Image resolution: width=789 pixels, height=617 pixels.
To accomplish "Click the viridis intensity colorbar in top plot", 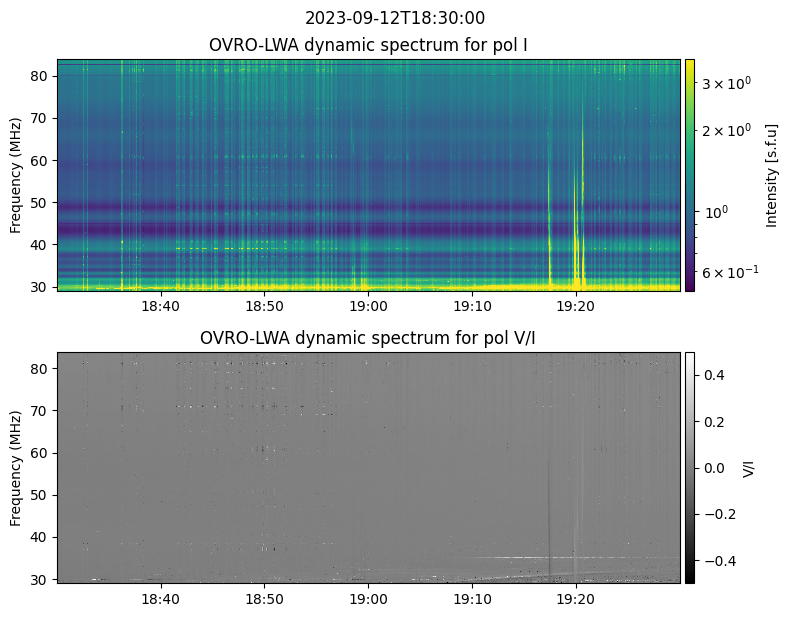I will (689, 175).
